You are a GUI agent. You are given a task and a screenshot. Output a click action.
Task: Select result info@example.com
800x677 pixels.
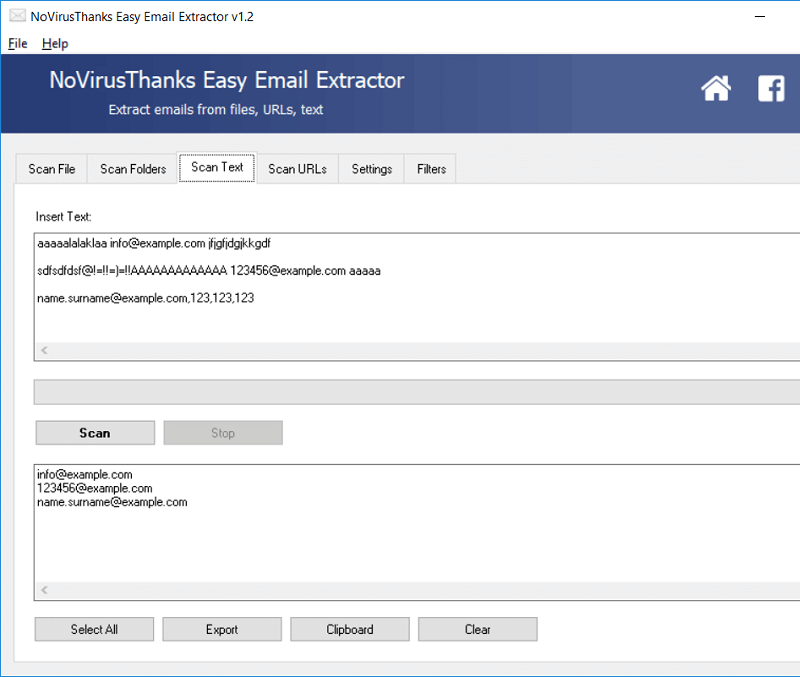click(85, 474)
